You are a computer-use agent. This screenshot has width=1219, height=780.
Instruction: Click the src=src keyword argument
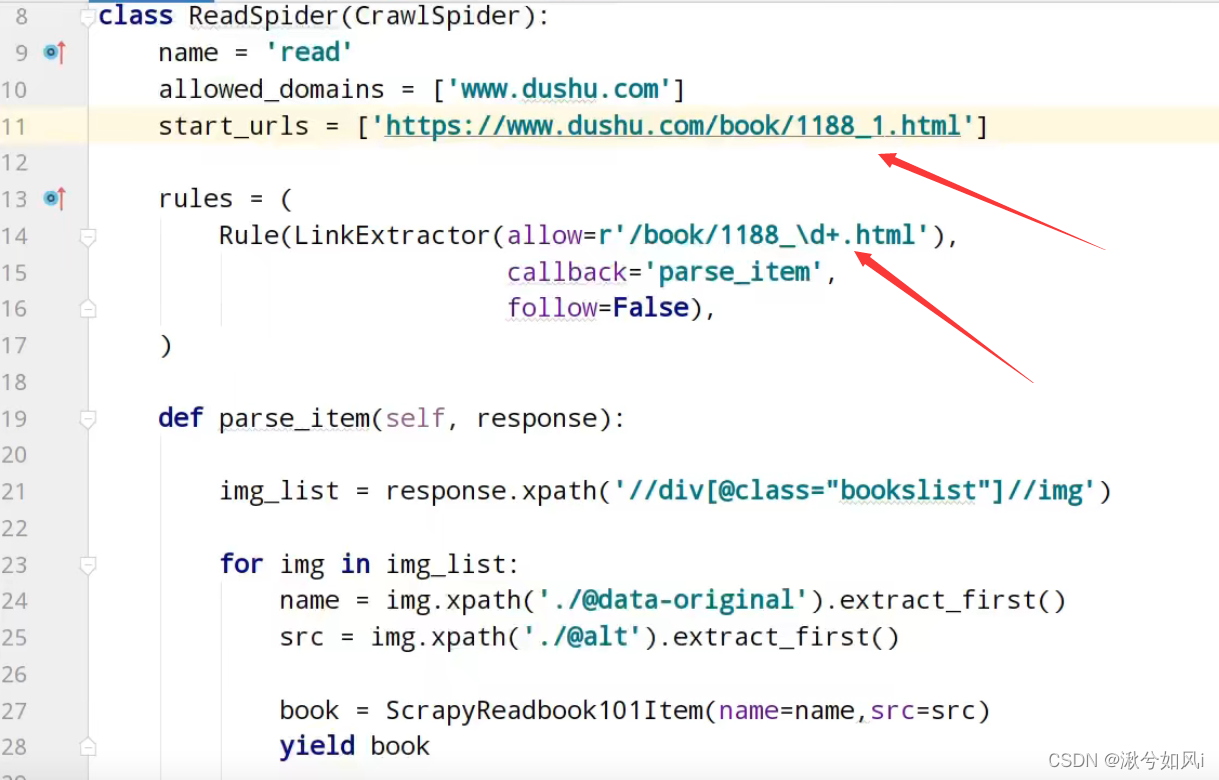923,710
